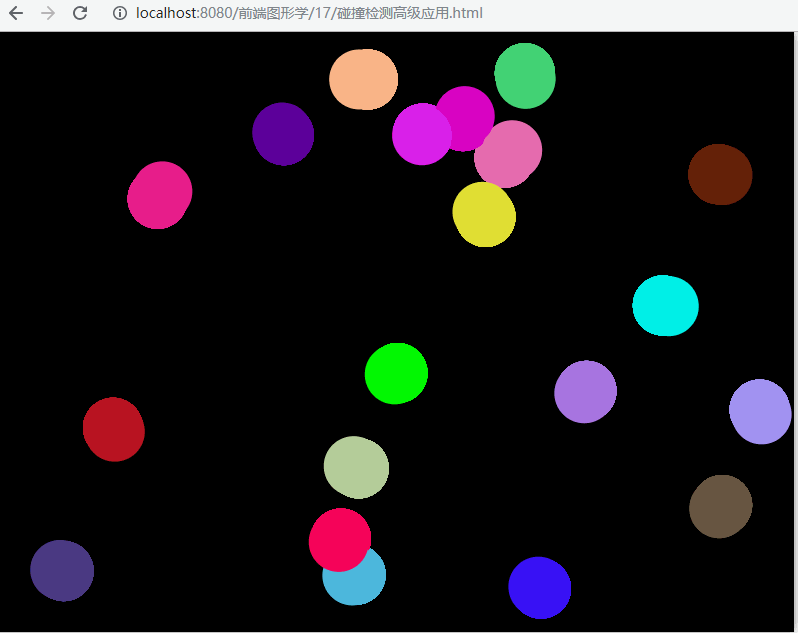
Task: Click the taupe brown ball
Action: point(721,506)
